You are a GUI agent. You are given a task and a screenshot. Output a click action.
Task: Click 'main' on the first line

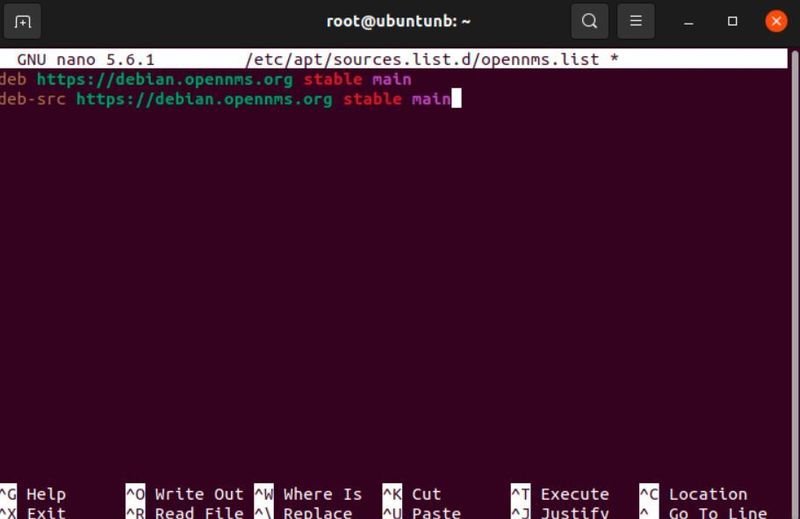tap(391, 80)
